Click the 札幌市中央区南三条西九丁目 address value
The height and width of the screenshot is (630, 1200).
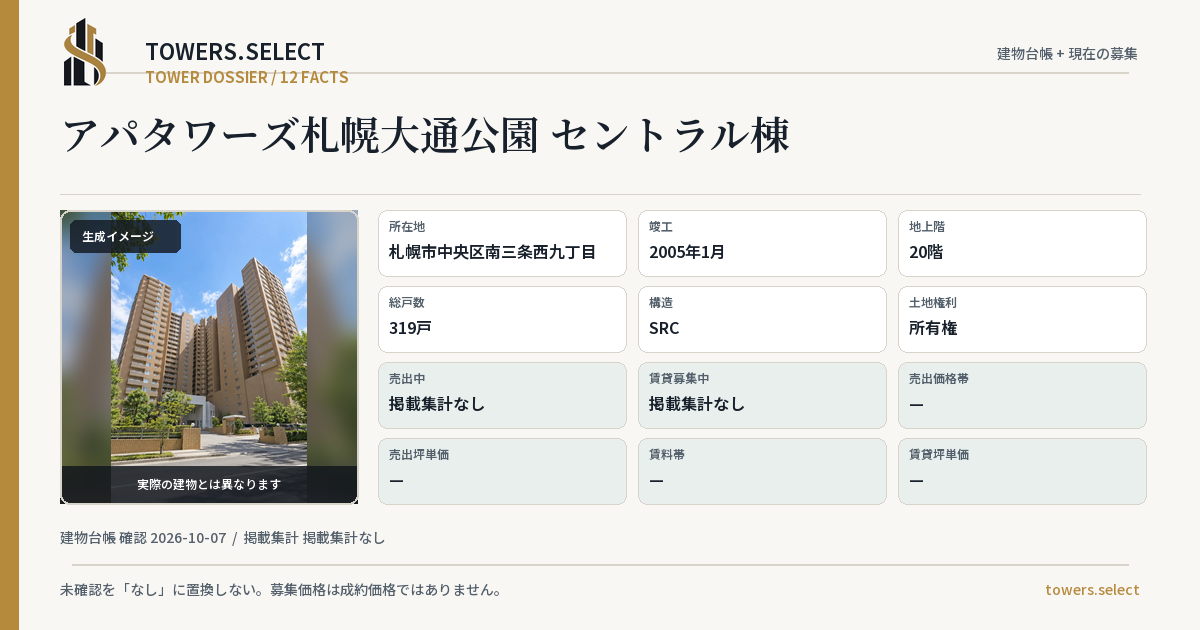pos(492,252)
